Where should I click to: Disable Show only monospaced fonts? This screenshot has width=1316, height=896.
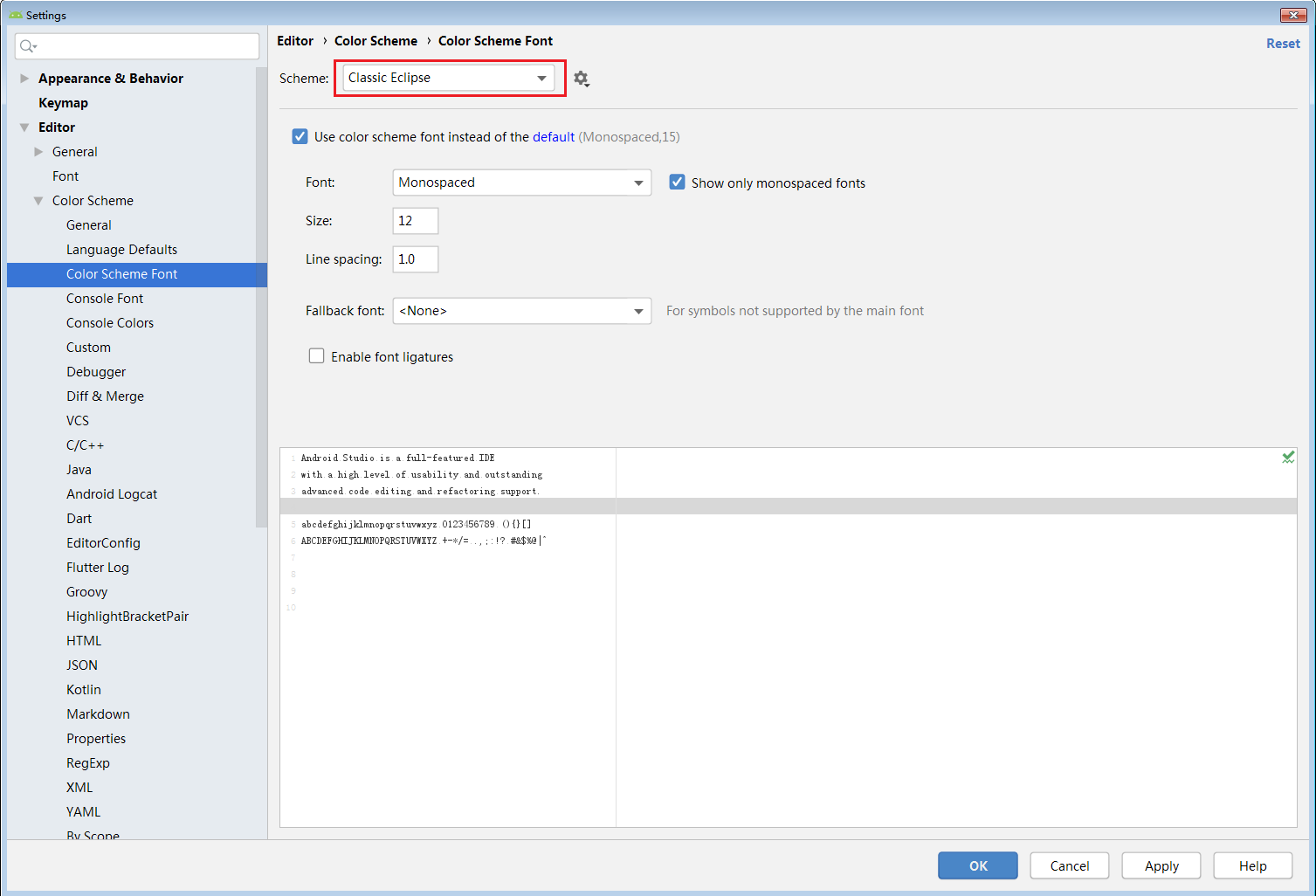pos(677,183)
